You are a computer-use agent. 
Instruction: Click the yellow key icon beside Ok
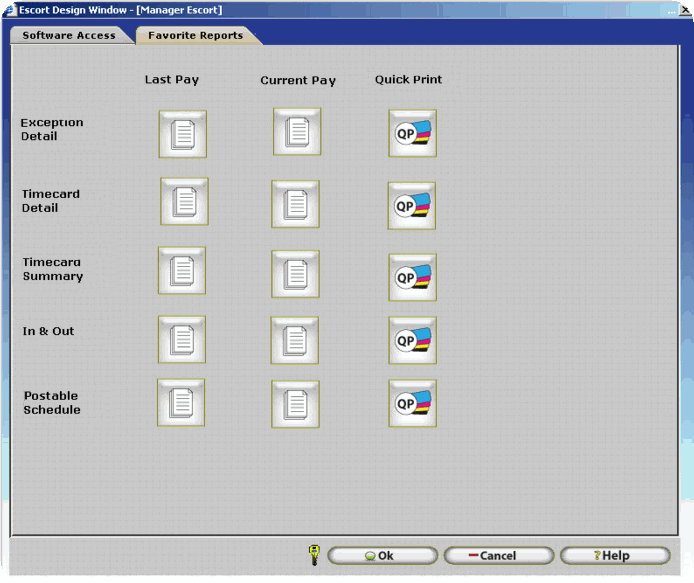(314, 554)
